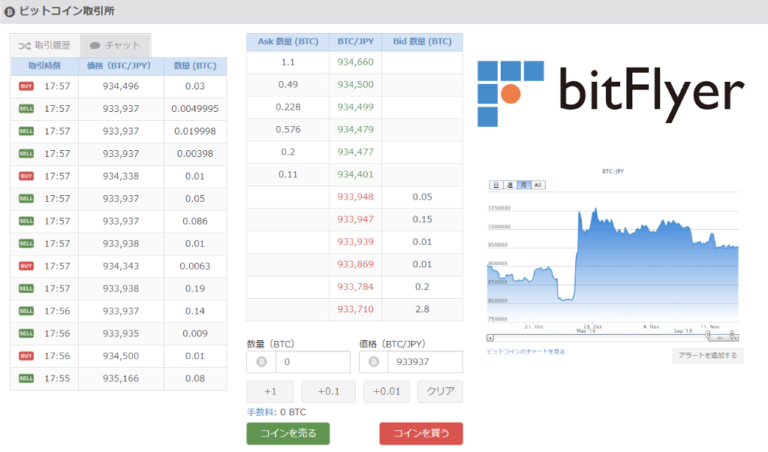Click the bid price 933,947
The height and width of the screenshot is (452, 768).
[x=355, y=219]
